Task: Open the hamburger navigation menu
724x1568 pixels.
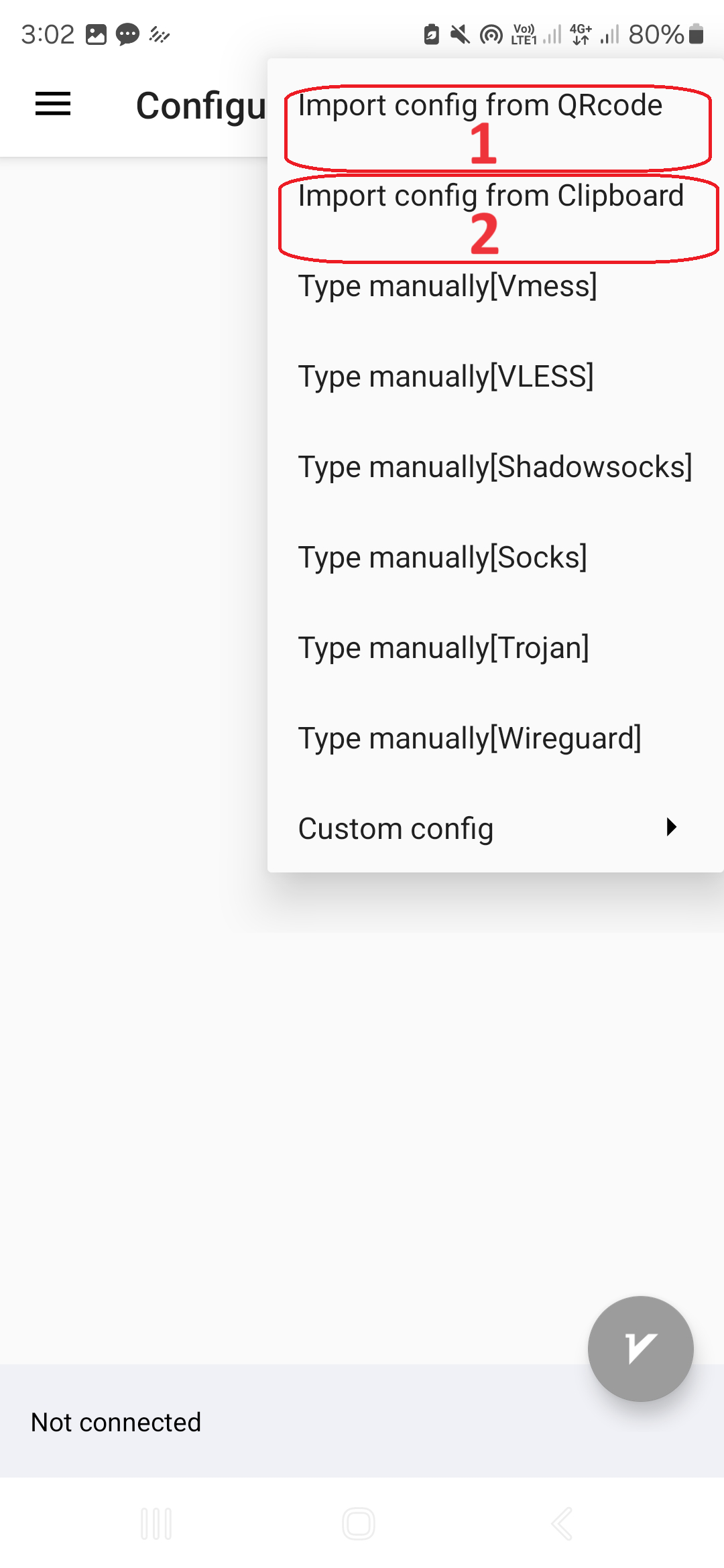Action: click(53, 104)
